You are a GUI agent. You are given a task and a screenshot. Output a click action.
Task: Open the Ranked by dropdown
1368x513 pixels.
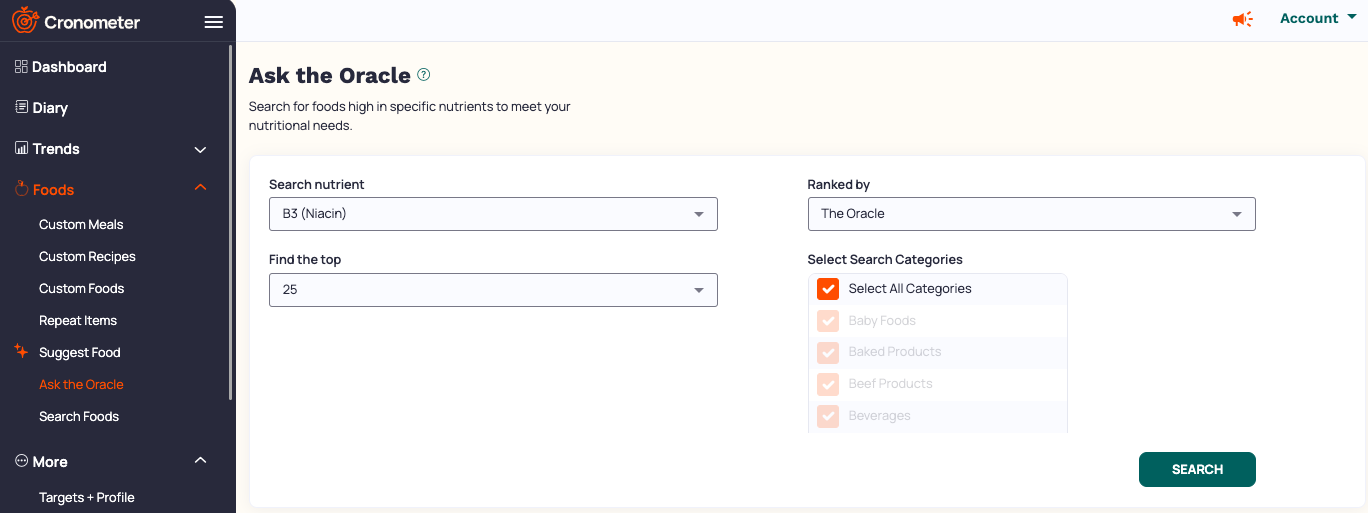click(1031, 214)
